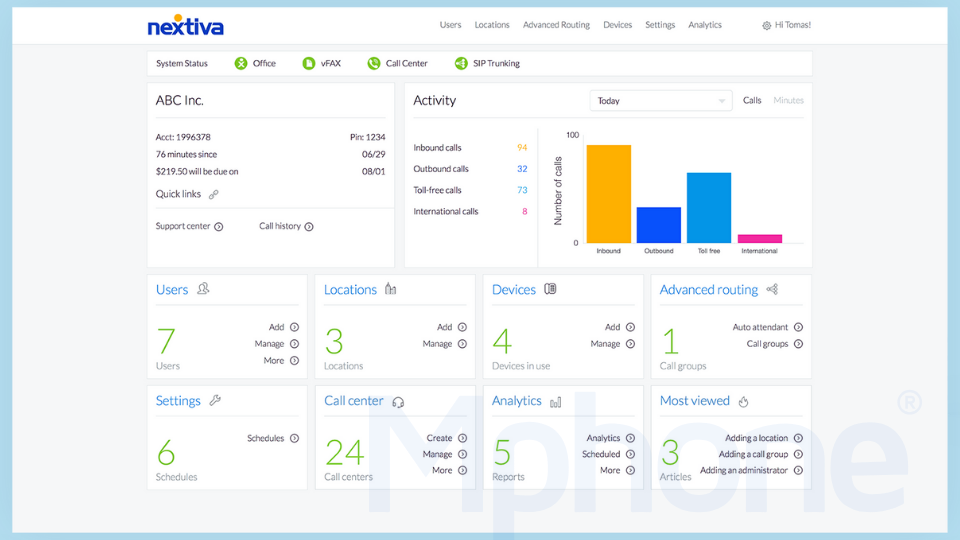Click the Manage arrow in Users card
Image resolution: width=960 pixels, height=540 pixels.
point(294,344)
